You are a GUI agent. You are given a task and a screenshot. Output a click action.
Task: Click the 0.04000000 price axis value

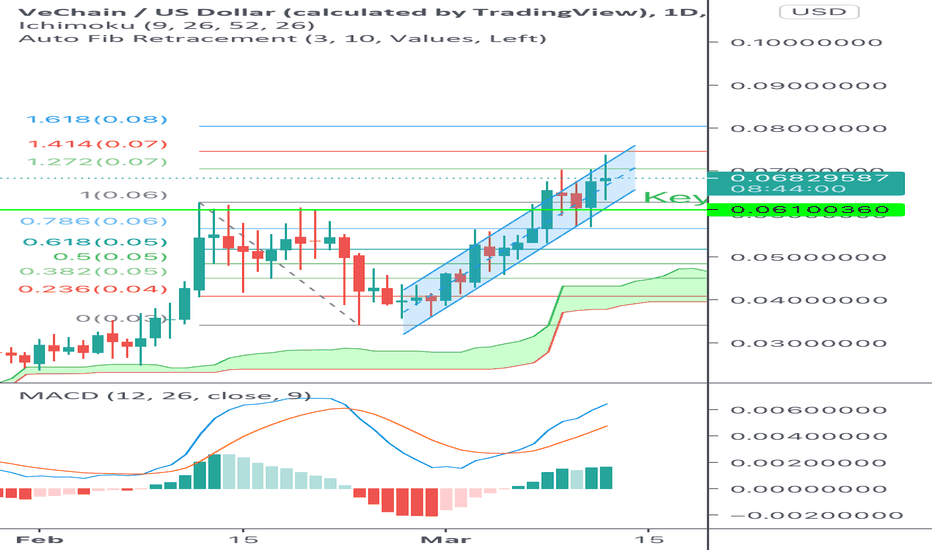pyautogui.click(x=808, y=300)
